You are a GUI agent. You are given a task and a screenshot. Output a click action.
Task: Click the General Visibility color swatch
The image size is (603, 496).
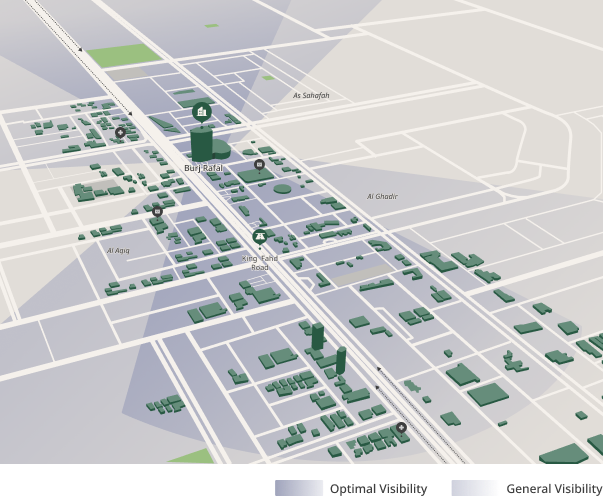(475, 488)
